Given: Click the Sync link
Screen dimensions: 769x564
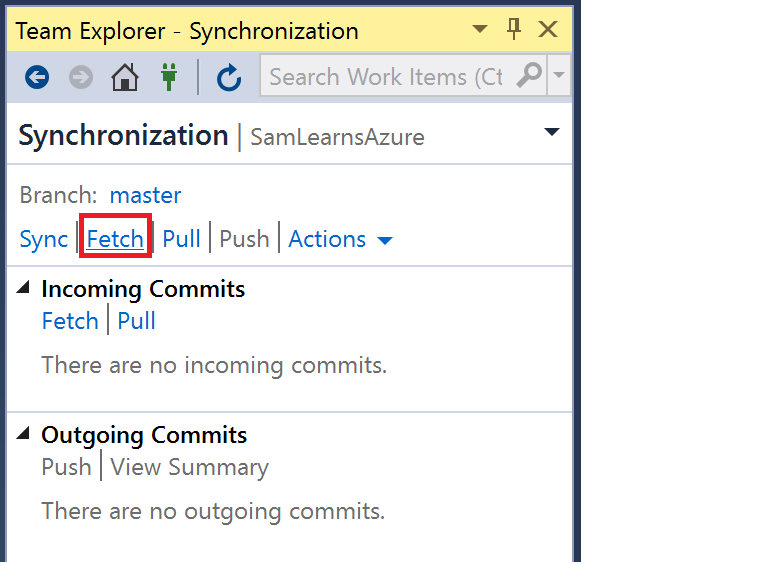Looking at the screenshot, I should pyautogui.click(x=43, y=240).
